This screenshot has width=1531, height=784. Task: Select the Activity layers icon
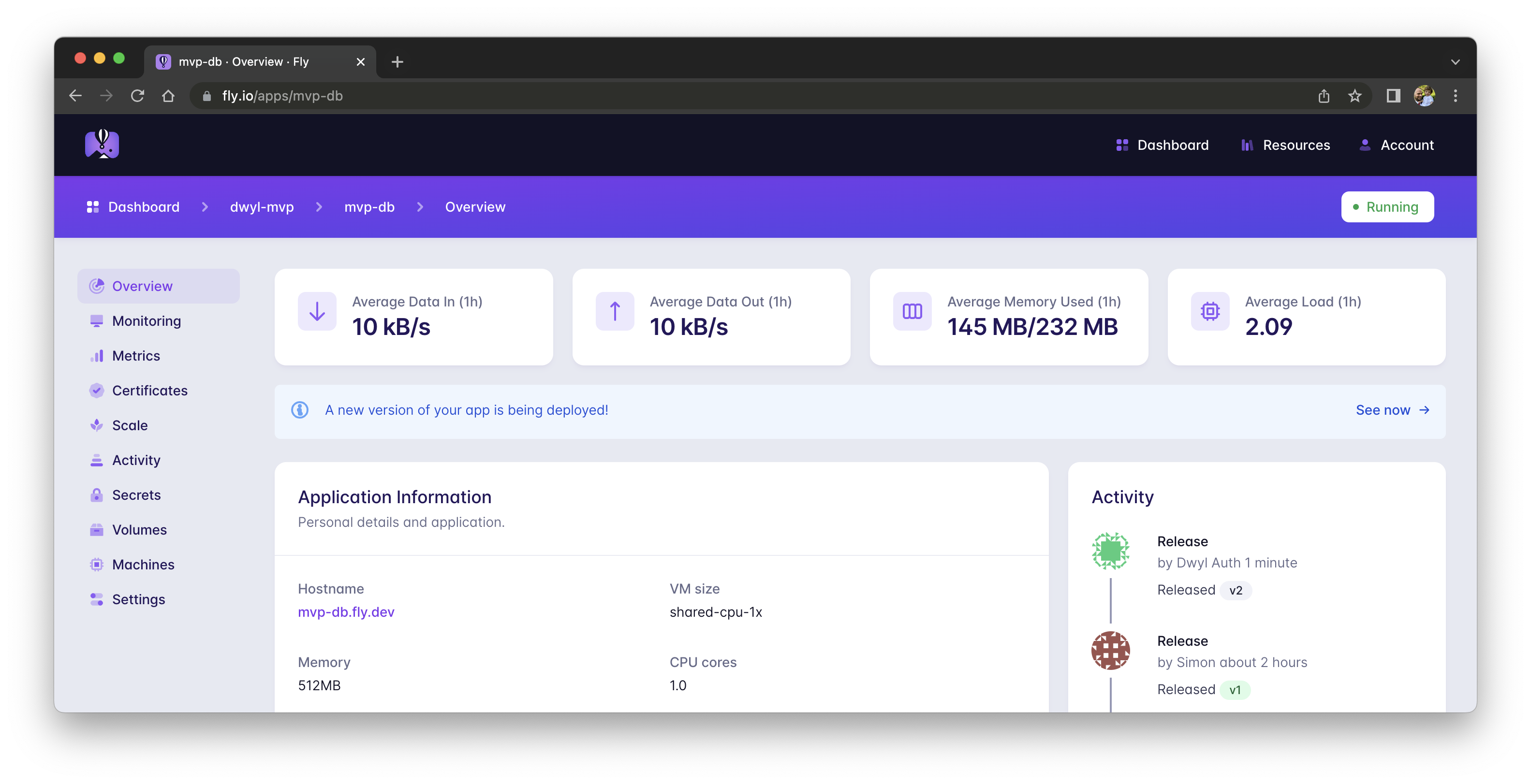97,460
